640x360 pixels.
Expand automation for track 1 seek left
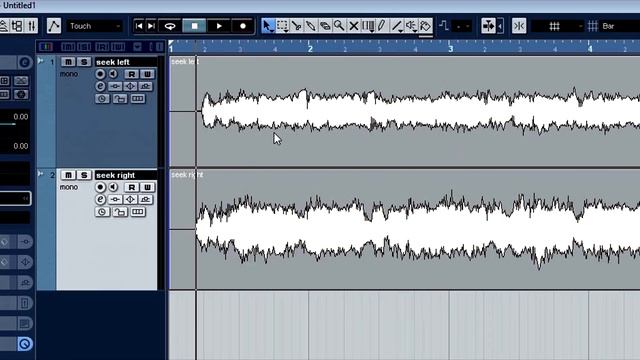point(40,61)
